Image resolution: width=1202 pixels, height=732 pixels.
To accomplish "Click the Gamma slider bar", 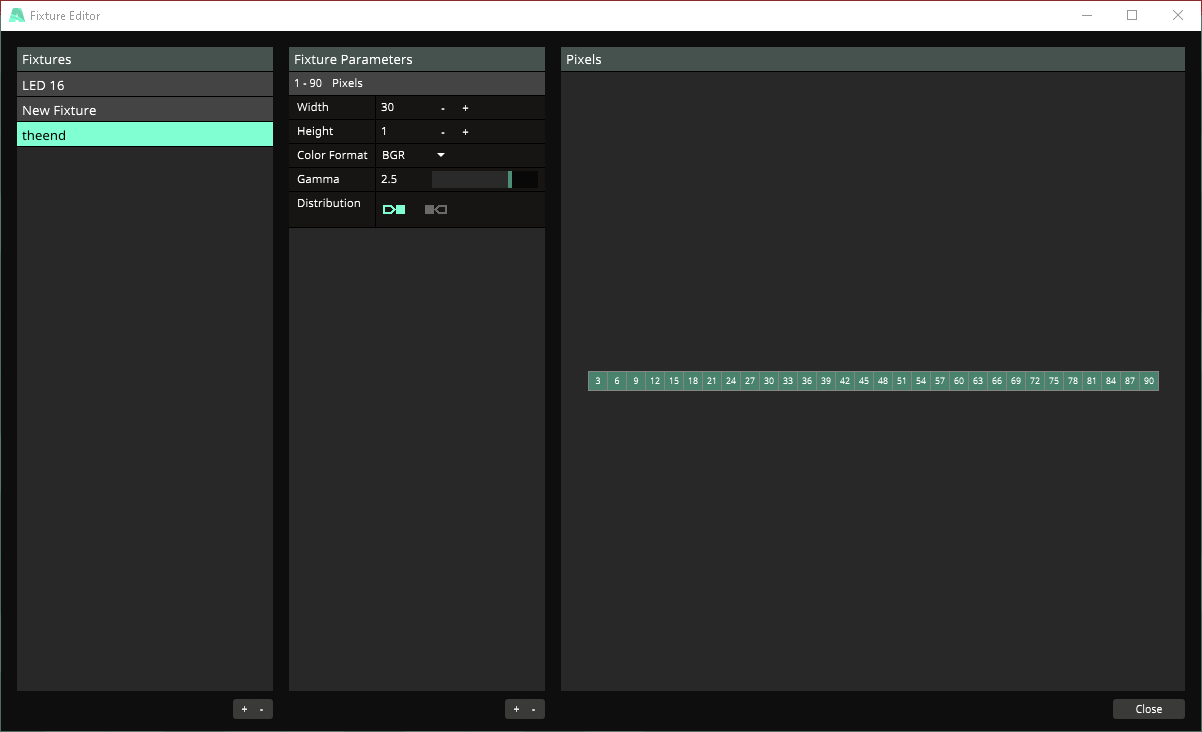I will click(484, 179).
